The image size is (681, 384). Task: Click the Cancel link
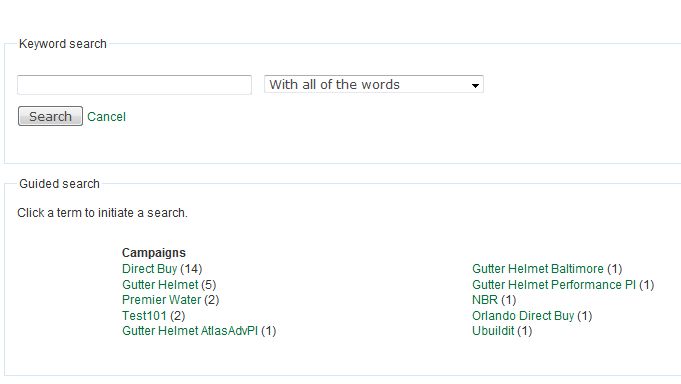coord(106,116)
